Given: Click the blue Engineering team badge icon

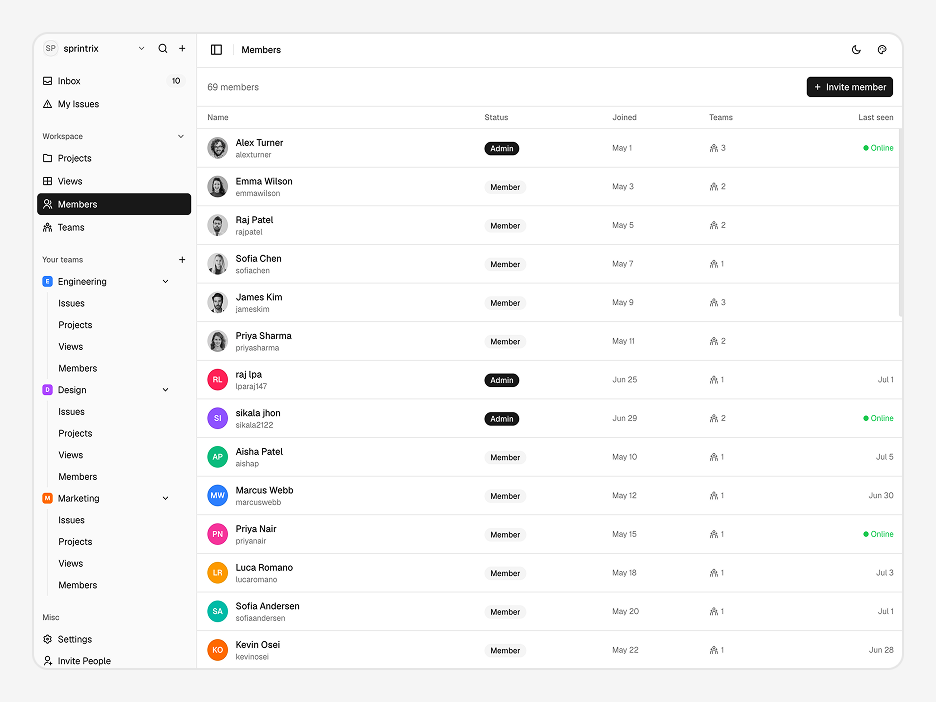Looking at the screenshot, I should tap(48, 281).
